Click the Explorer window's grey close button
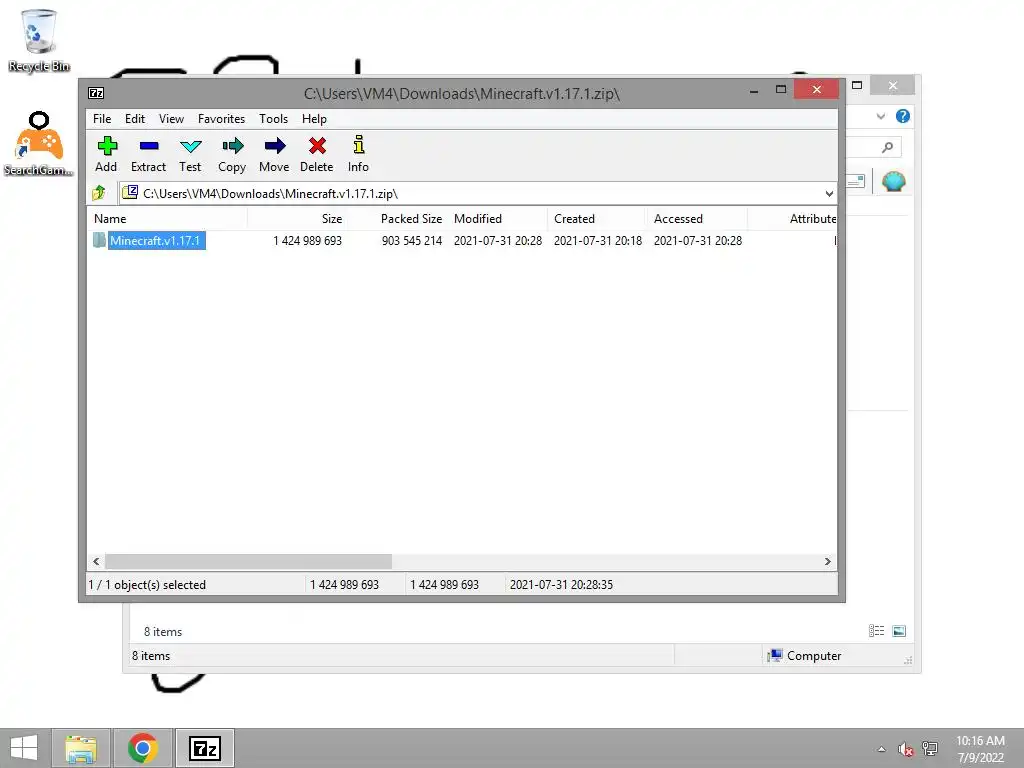This screenshot has width=1024, height=768. [893, 86]
